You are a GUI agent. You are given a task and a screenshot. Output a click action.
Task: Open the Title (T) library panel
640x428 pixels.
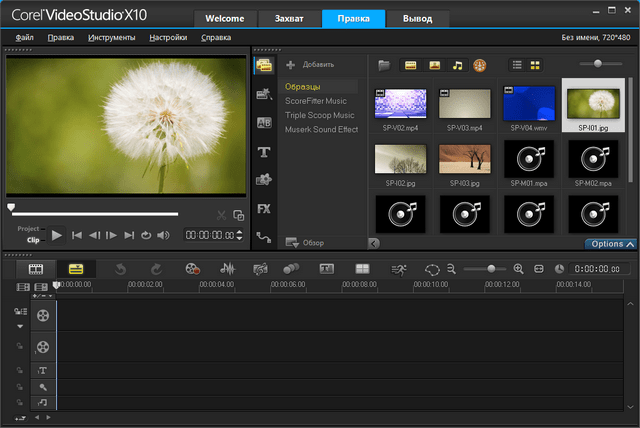pos(264,151)
